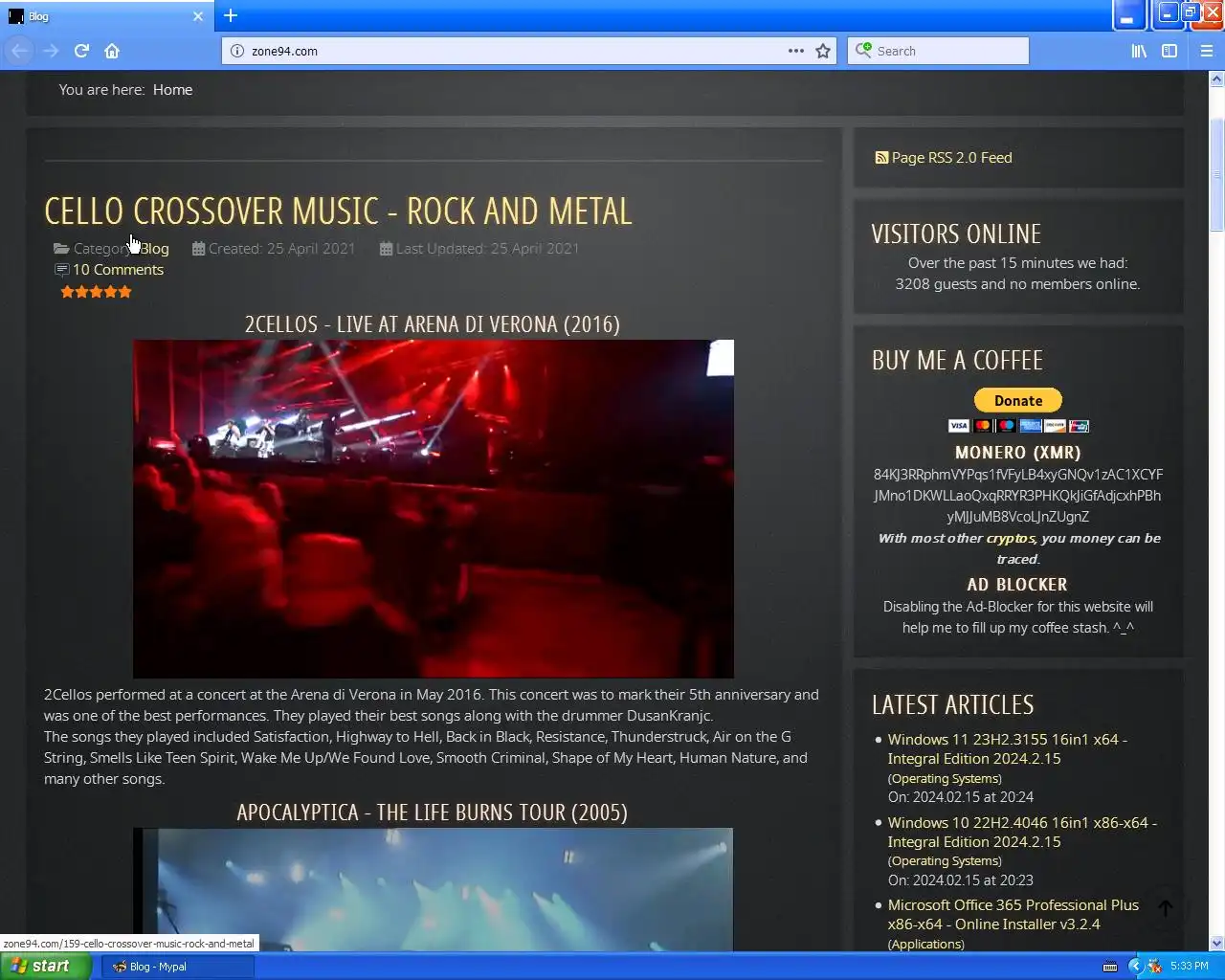The width and height of the screenshot is (1225, 980).
Task: Click the orange RSS feed icon
Action: pyautogui.click(x=881, y=157)
